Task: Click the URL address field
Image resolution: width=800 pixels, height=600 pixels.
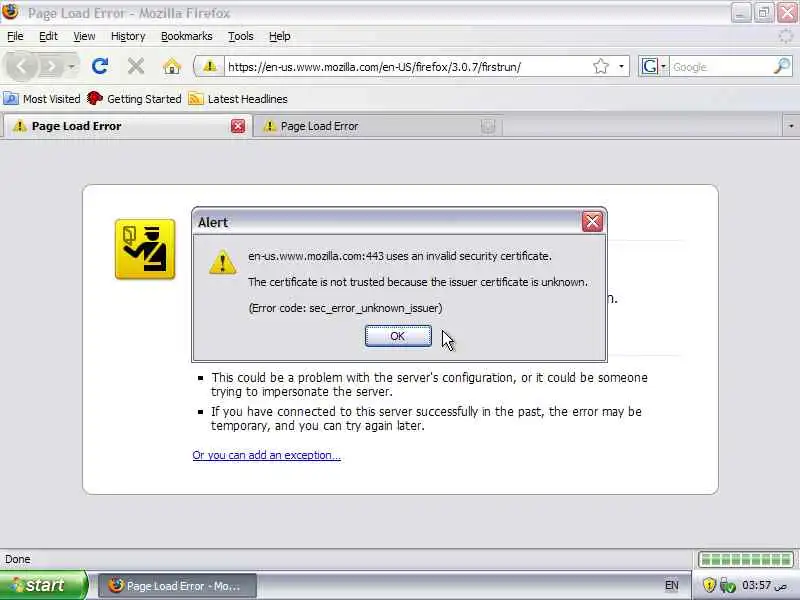Action: point(408,67)
